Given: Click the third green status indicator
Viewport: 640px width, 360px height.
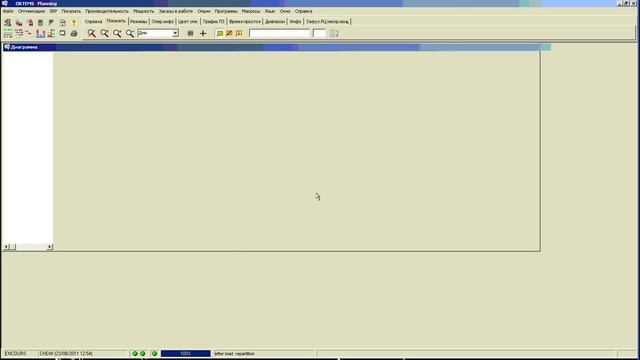Looking at the screenshot, I should tap(154, 353).
